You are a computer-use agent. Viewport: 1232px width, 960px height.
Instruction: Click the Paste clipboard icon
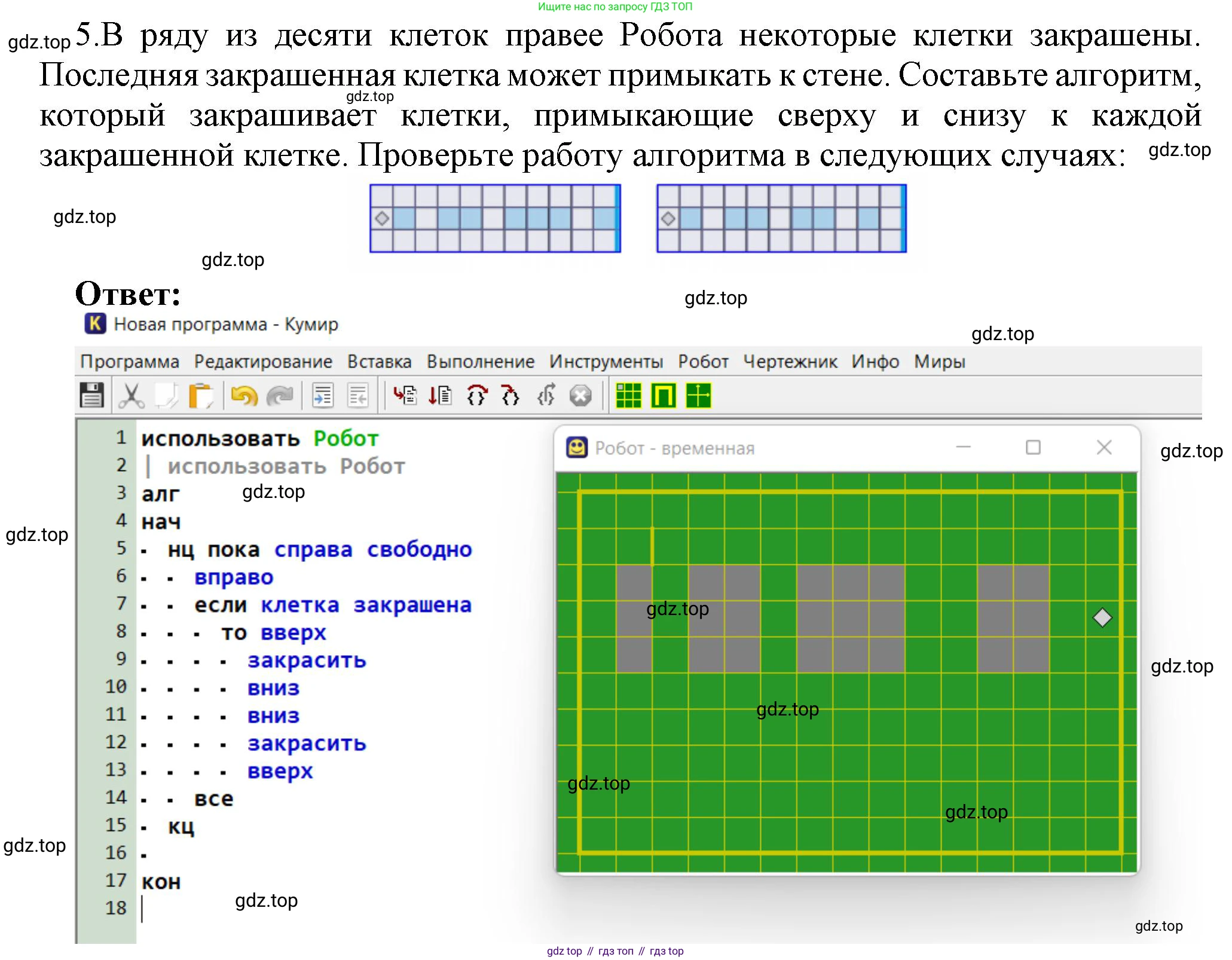point(201,395)
